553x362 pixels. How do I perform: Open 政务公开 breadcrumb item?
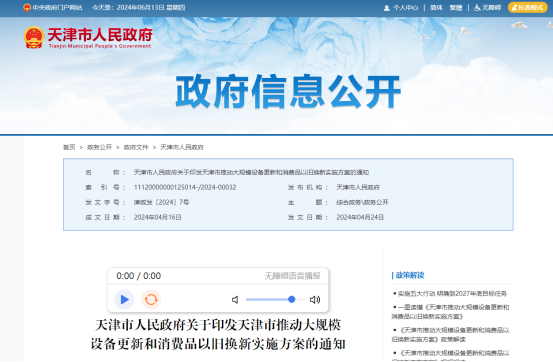tap(99, 147)
